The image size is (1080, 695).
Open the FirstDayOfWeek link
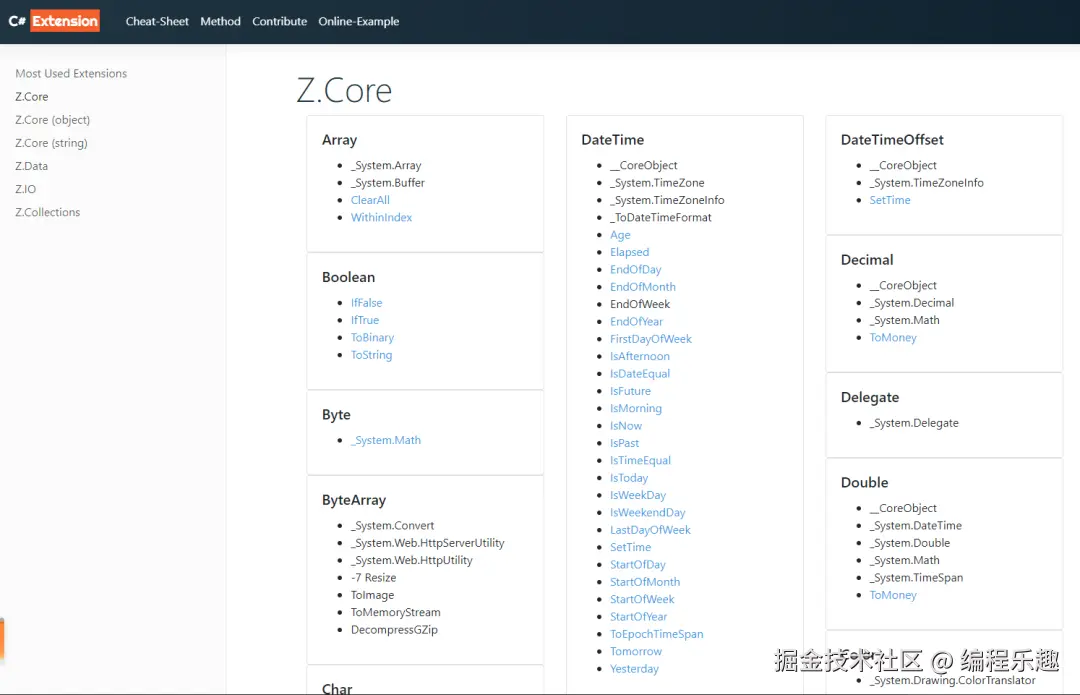pos(651,339)
